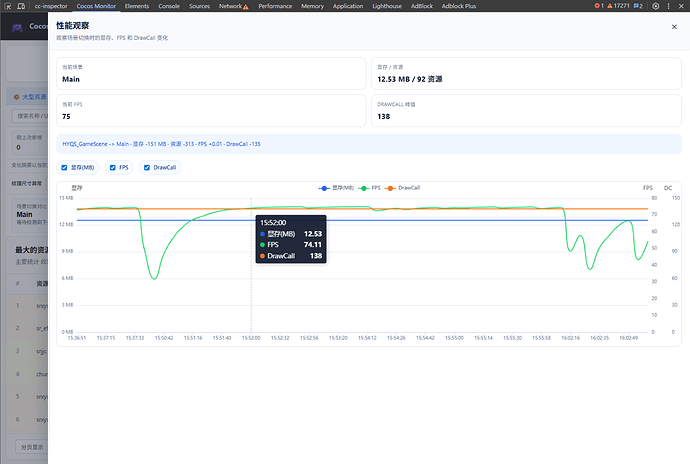690x464 pixels.
Task: Click the 12.53 MB / 92 resources value
Action: [x=410, y=79]
